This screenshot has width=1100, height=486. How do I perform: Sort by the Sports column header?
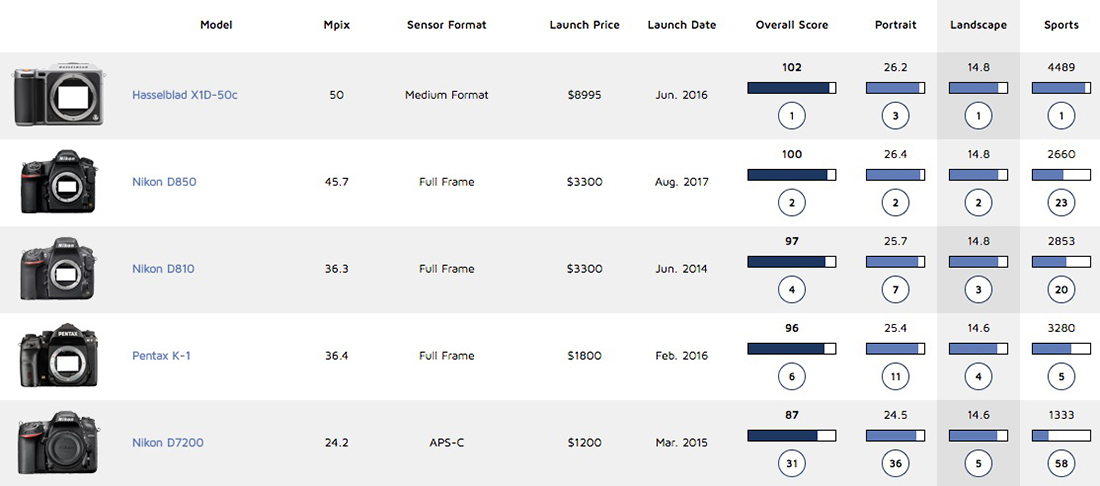[x=1061, y=25]
